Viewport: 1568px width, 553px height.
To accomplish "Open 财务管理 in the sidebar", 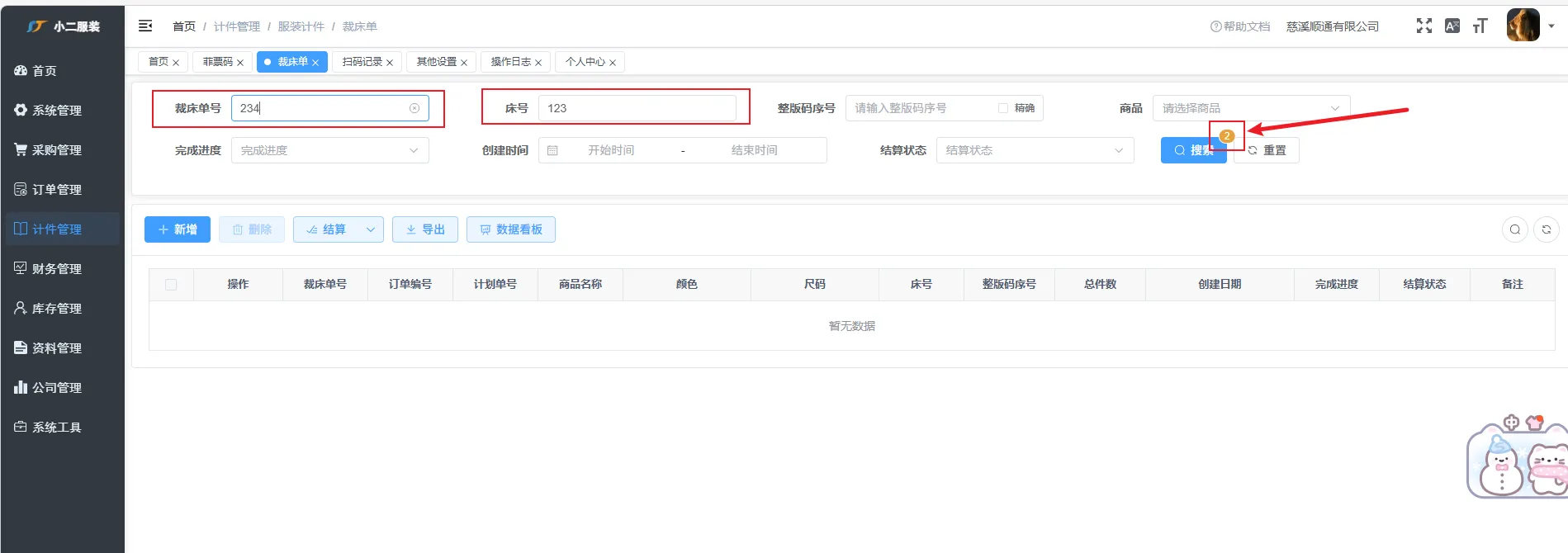I will (x=56, y=268).
